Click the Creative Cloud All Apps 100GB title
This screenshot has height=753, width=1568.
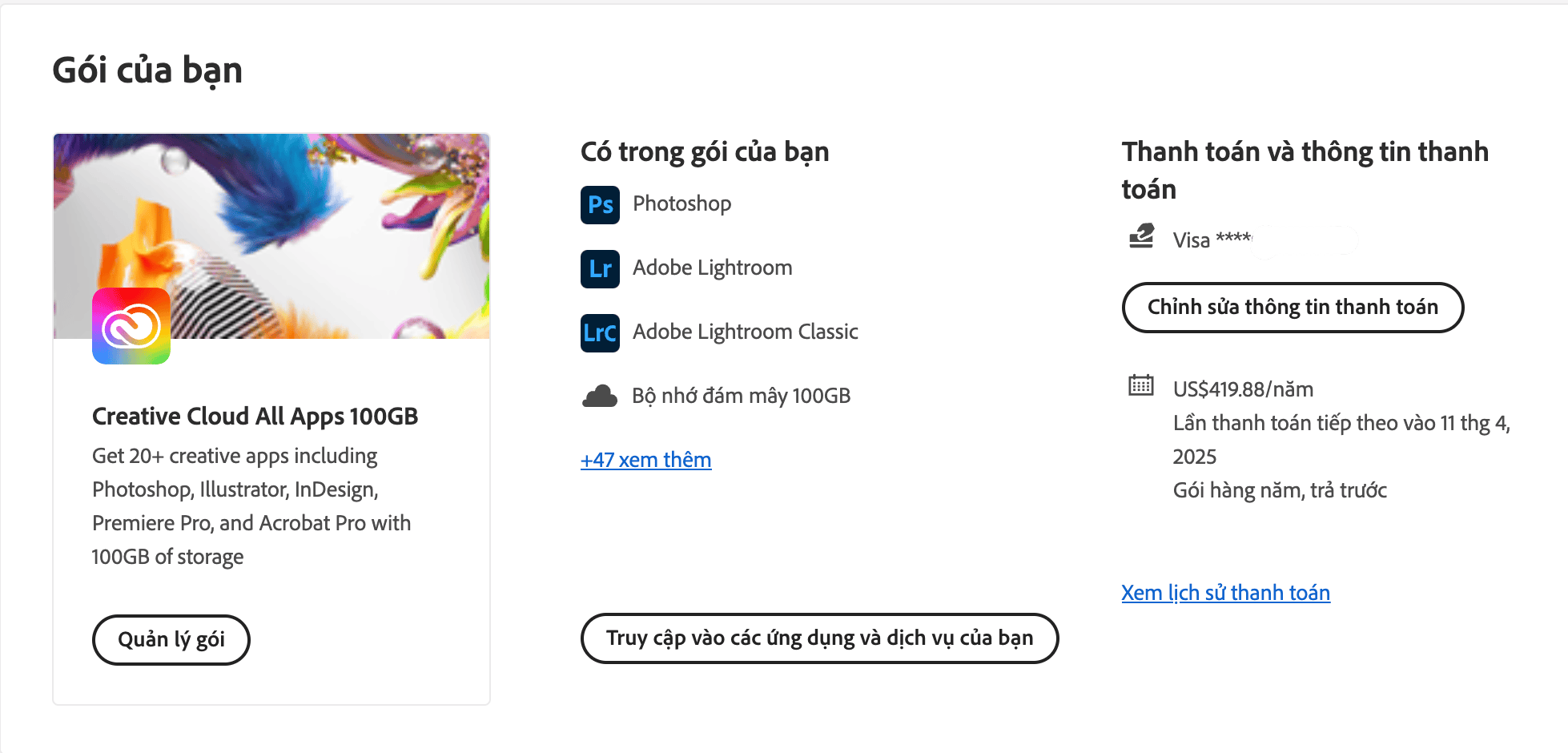[x=255, y=416]
